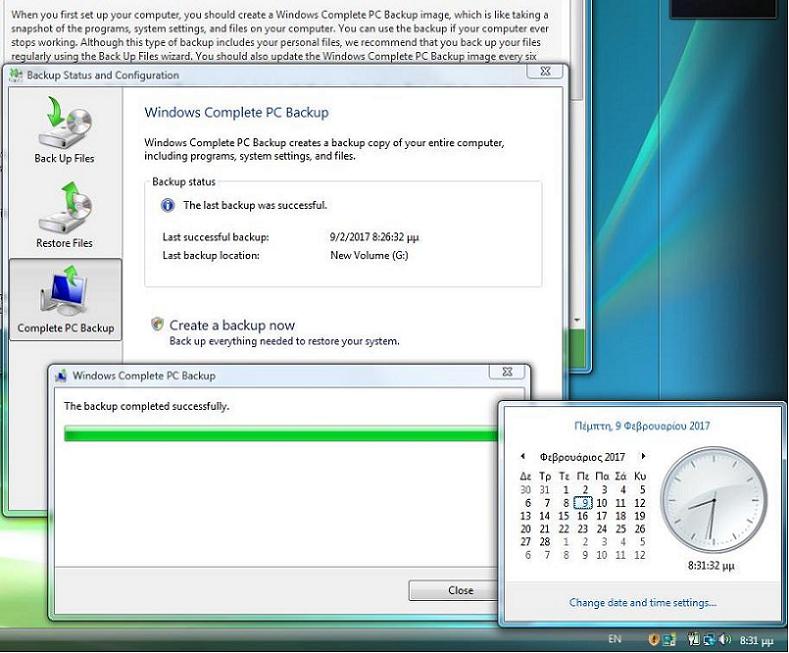Go to next month in the calendar

[643, 456]
